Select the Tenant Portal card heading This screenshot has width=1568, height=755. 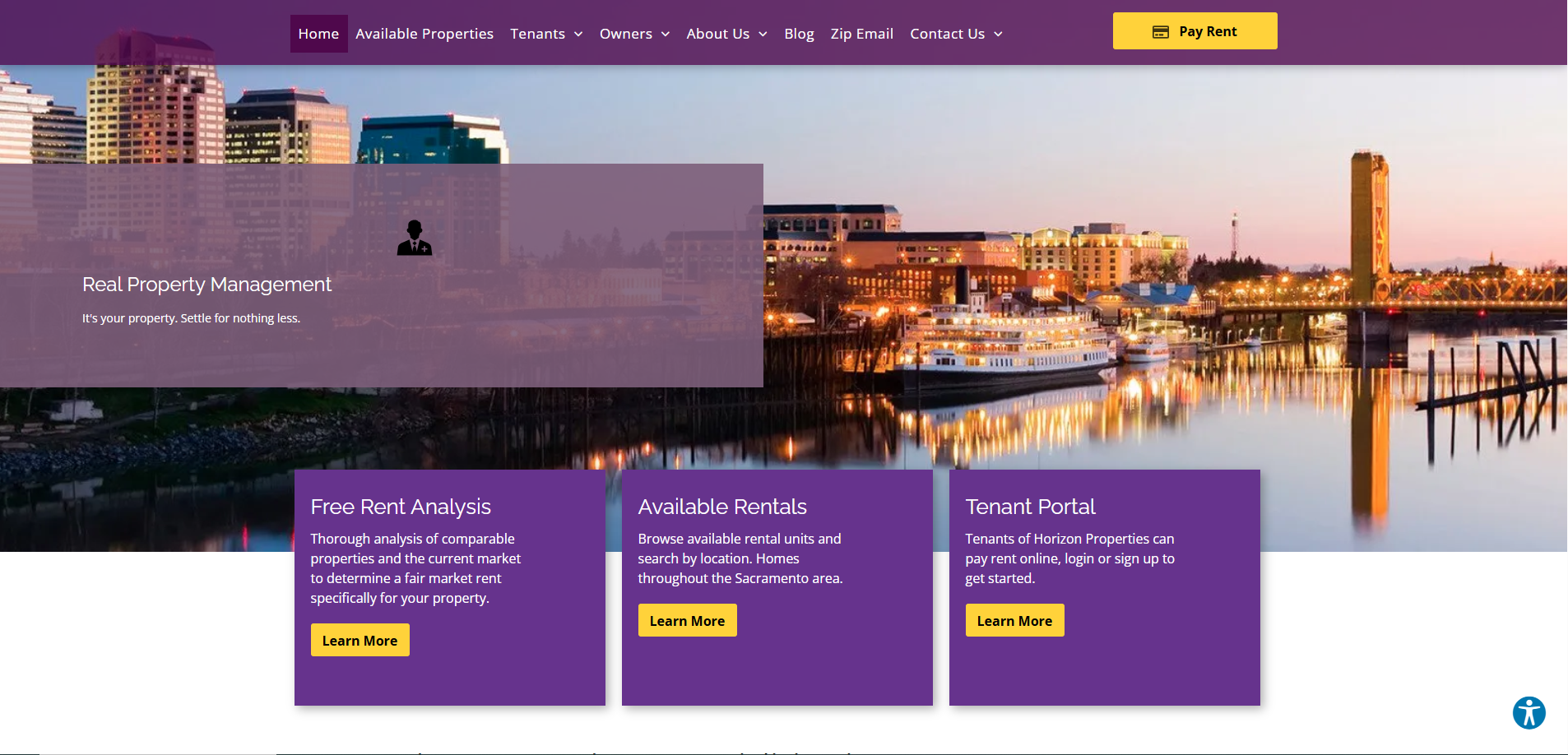click(1030, 507)
